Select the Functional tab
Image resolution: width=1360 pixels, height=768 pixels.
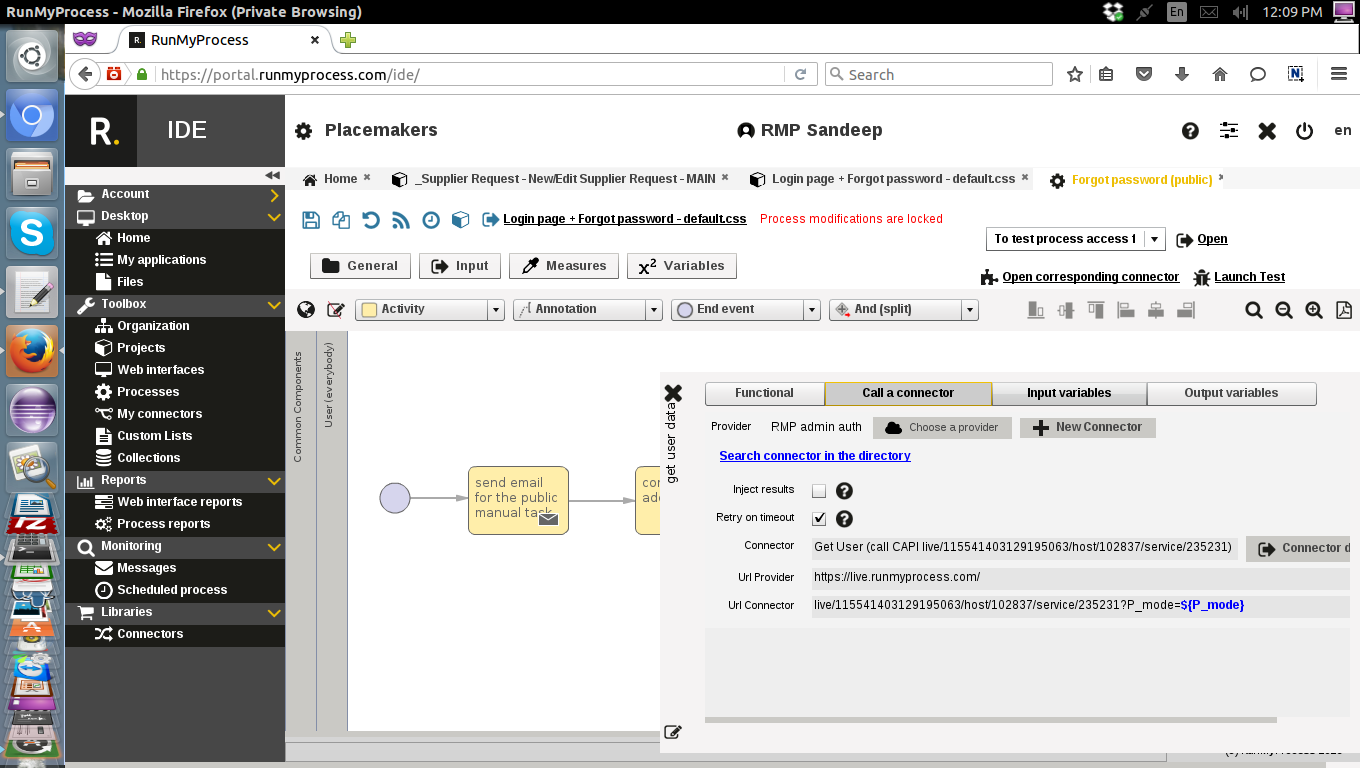point(764,393)
